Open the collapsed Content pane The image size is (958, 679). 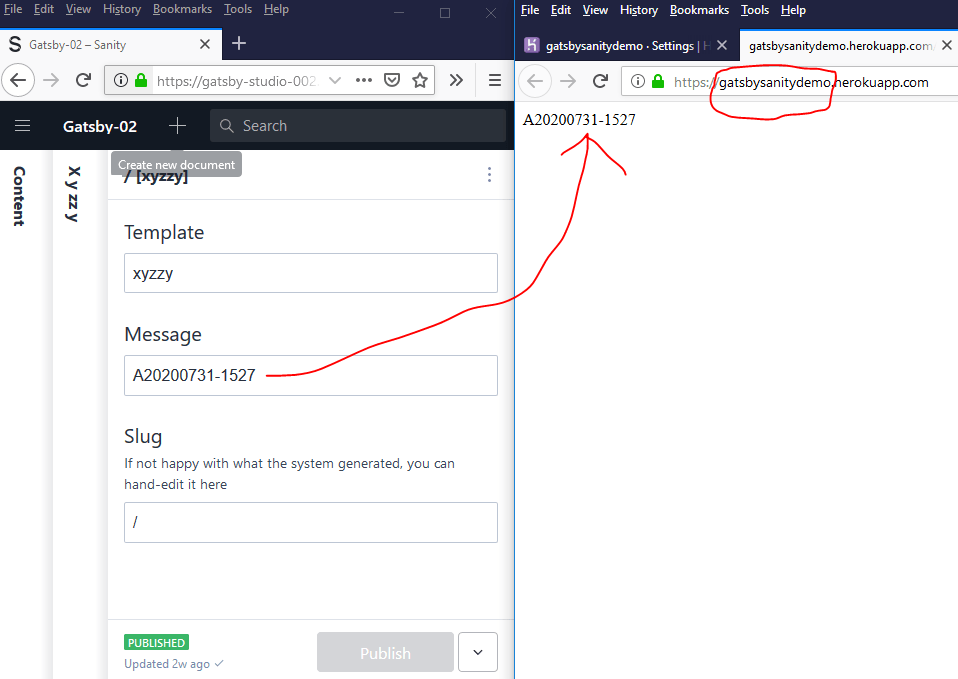click(x=20, y=196)
